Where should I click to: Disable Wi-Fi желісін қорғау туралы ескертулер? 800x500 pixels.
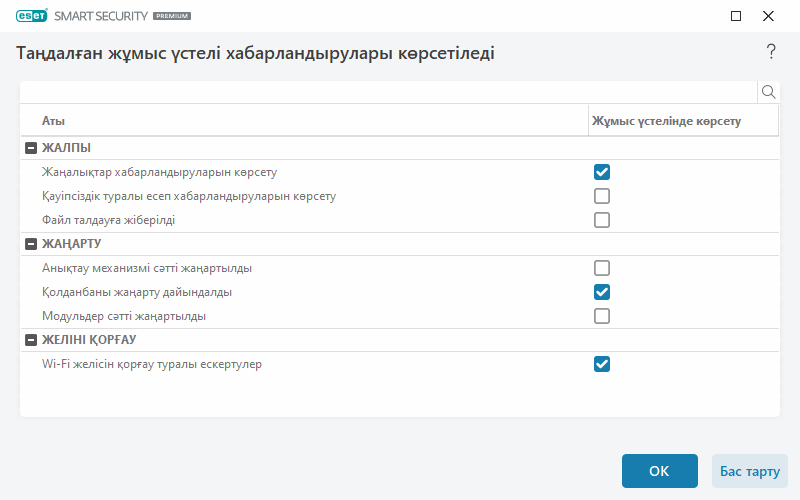tap(602, 364)
